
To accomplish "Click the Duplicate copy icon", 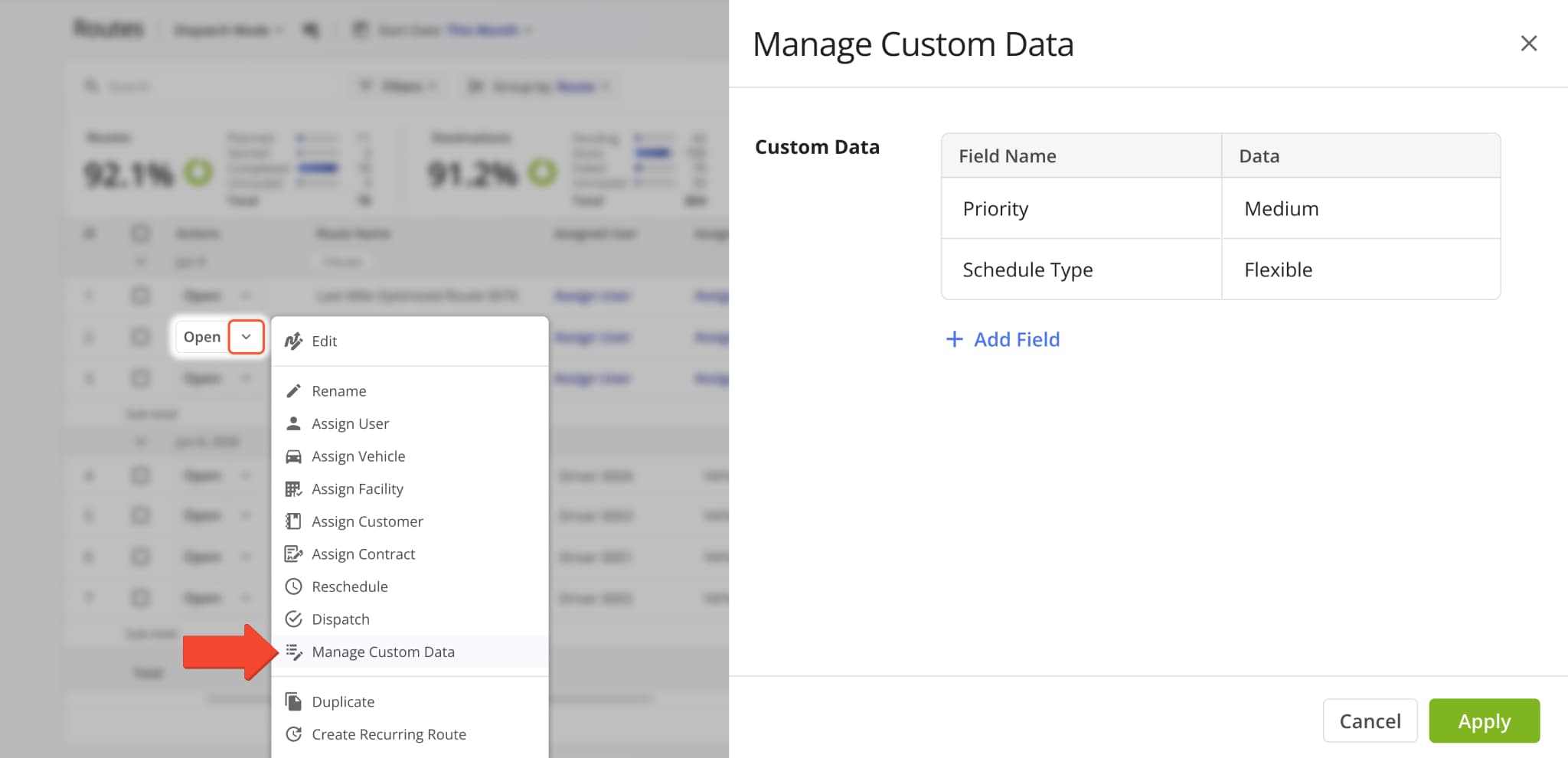I will tap(293, 701).
